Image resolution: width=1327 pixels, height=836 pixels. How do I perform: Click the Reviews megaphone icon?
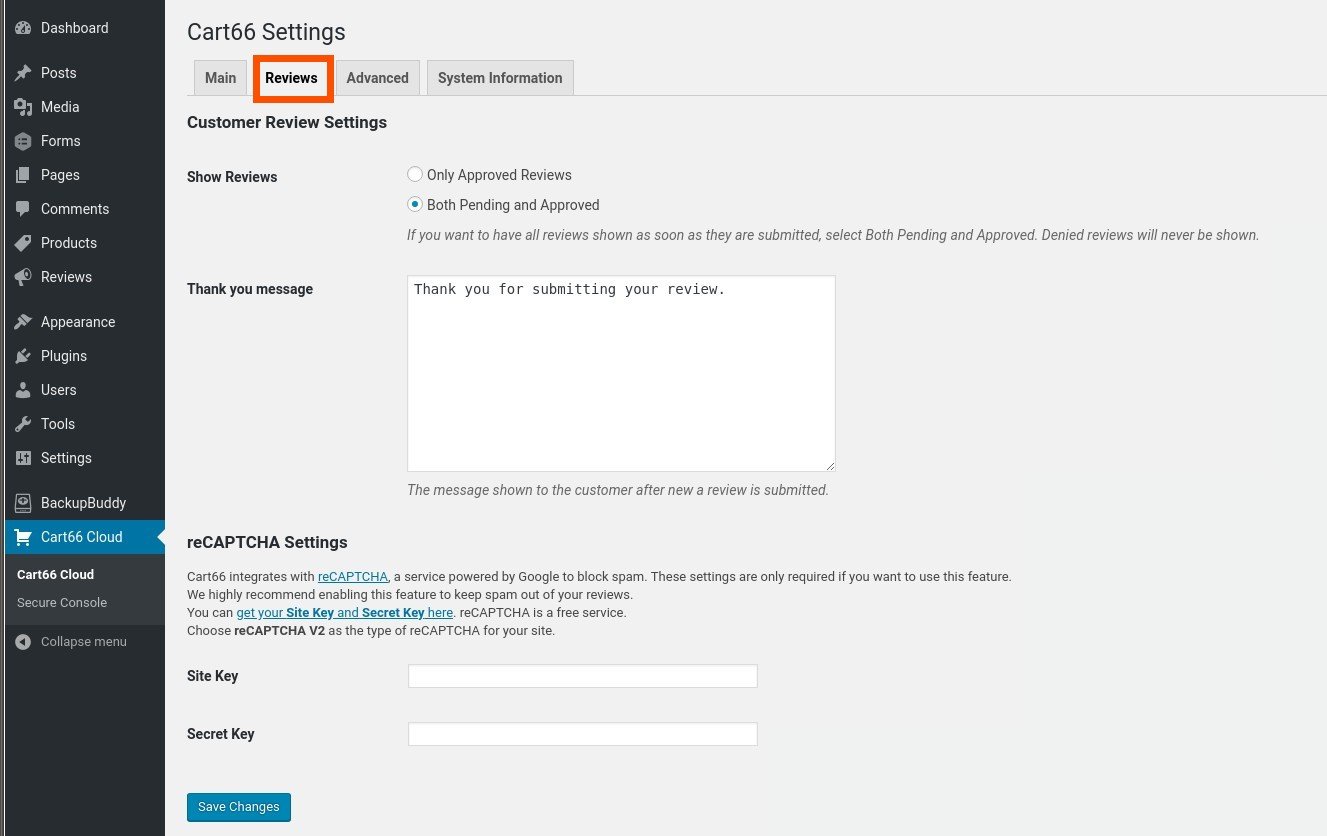click(x=23, y=277)
